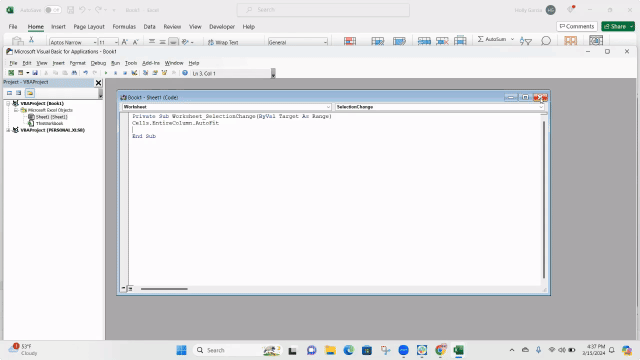Open the Excel Page Layout ribbon tab

[89, 27]
